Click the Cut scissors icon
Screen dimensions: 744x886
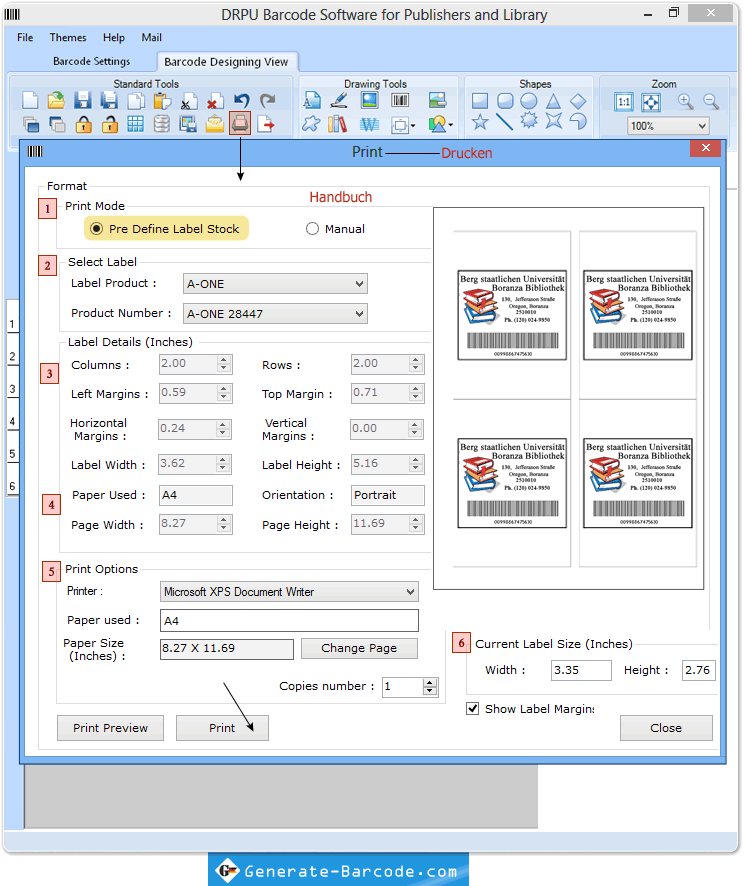click(x=188, y=101)
